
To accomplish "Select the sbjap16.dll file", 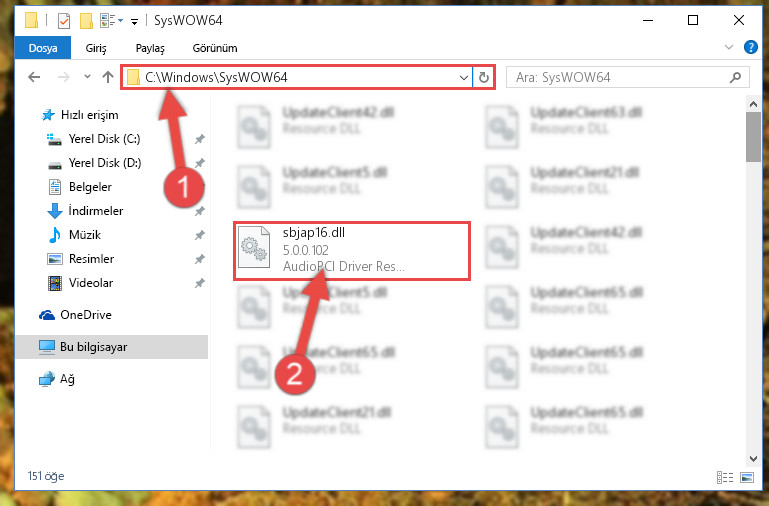I will [x=352, y=251].
